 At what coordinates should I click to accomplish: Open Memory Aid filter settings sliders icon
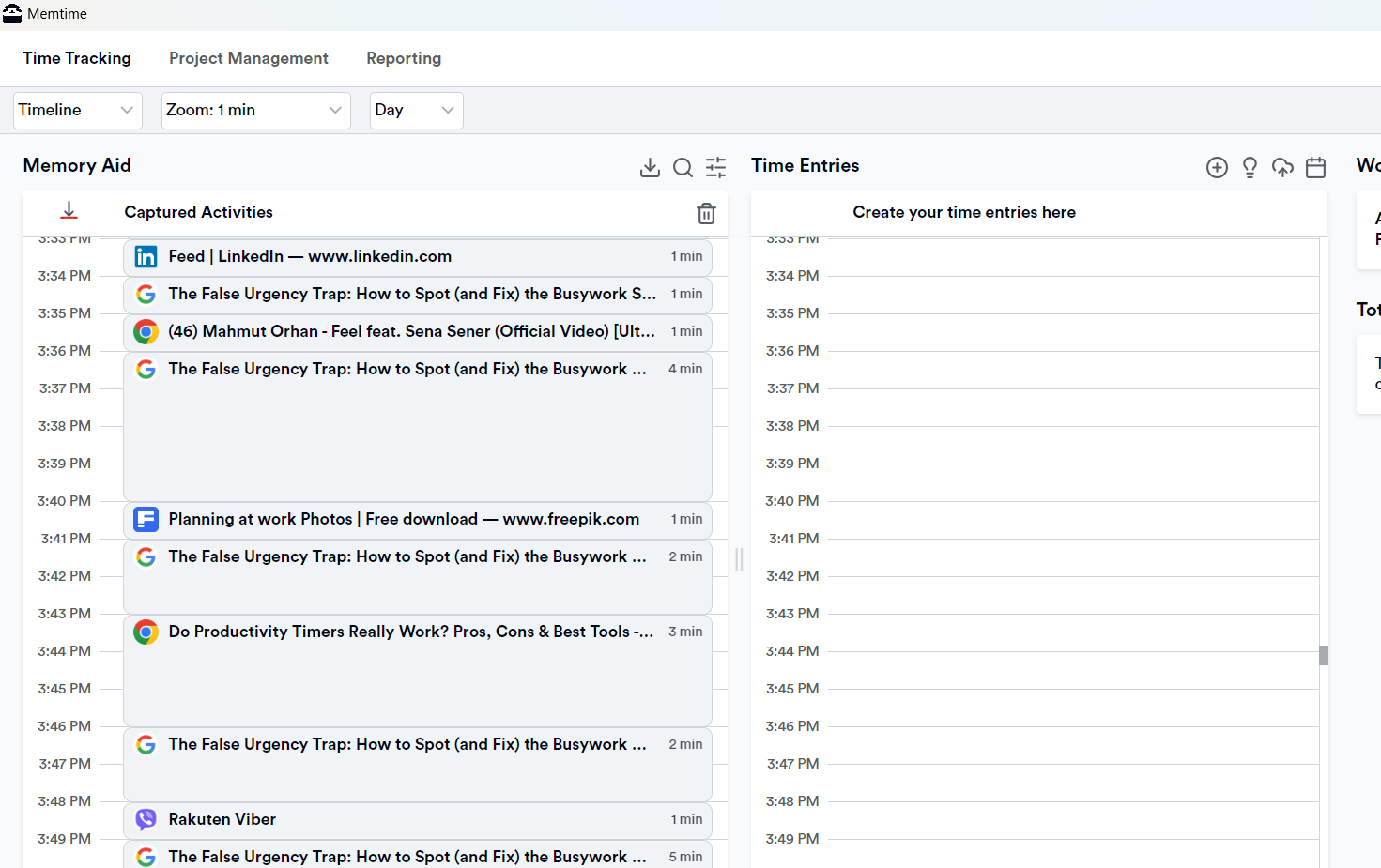[x=715, y=167]
